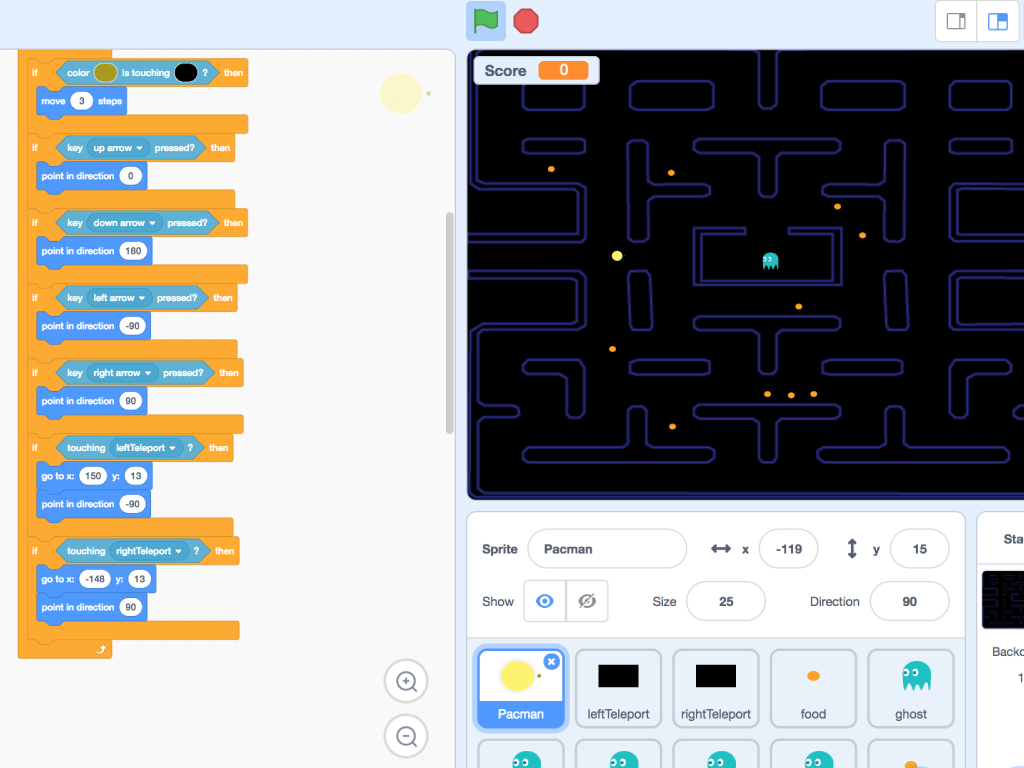Viewport: 1024px width, 768px height.
Task: Hide the sprite using crossed eye icon
Action: point(587,601)
